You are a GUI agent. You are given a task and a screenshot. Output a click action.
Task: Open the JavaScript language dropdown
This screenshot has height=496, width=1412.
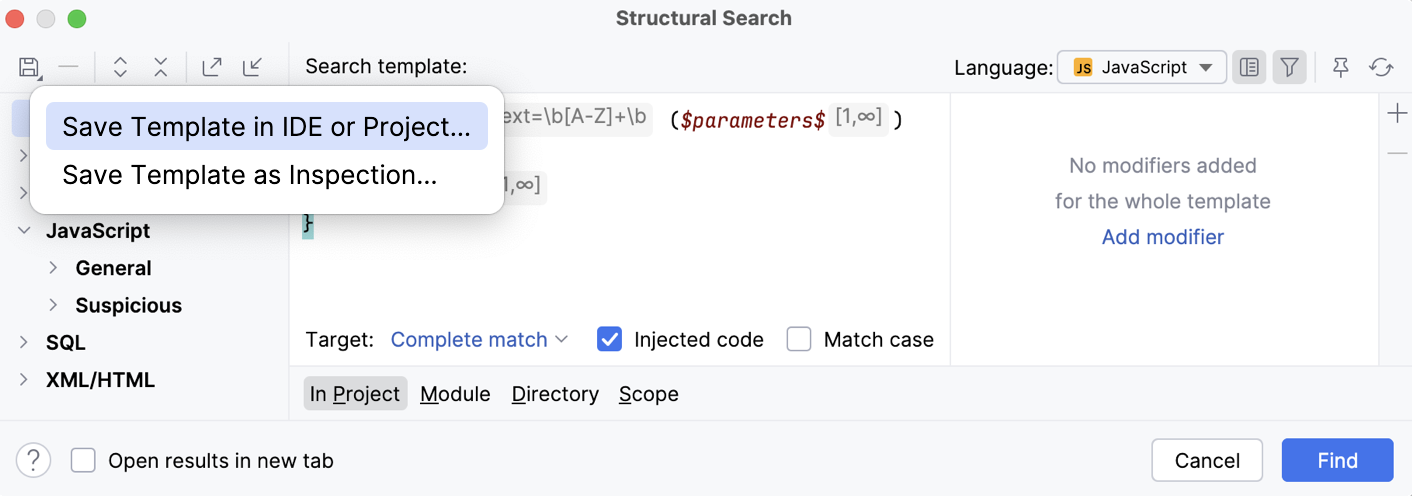1142,68
